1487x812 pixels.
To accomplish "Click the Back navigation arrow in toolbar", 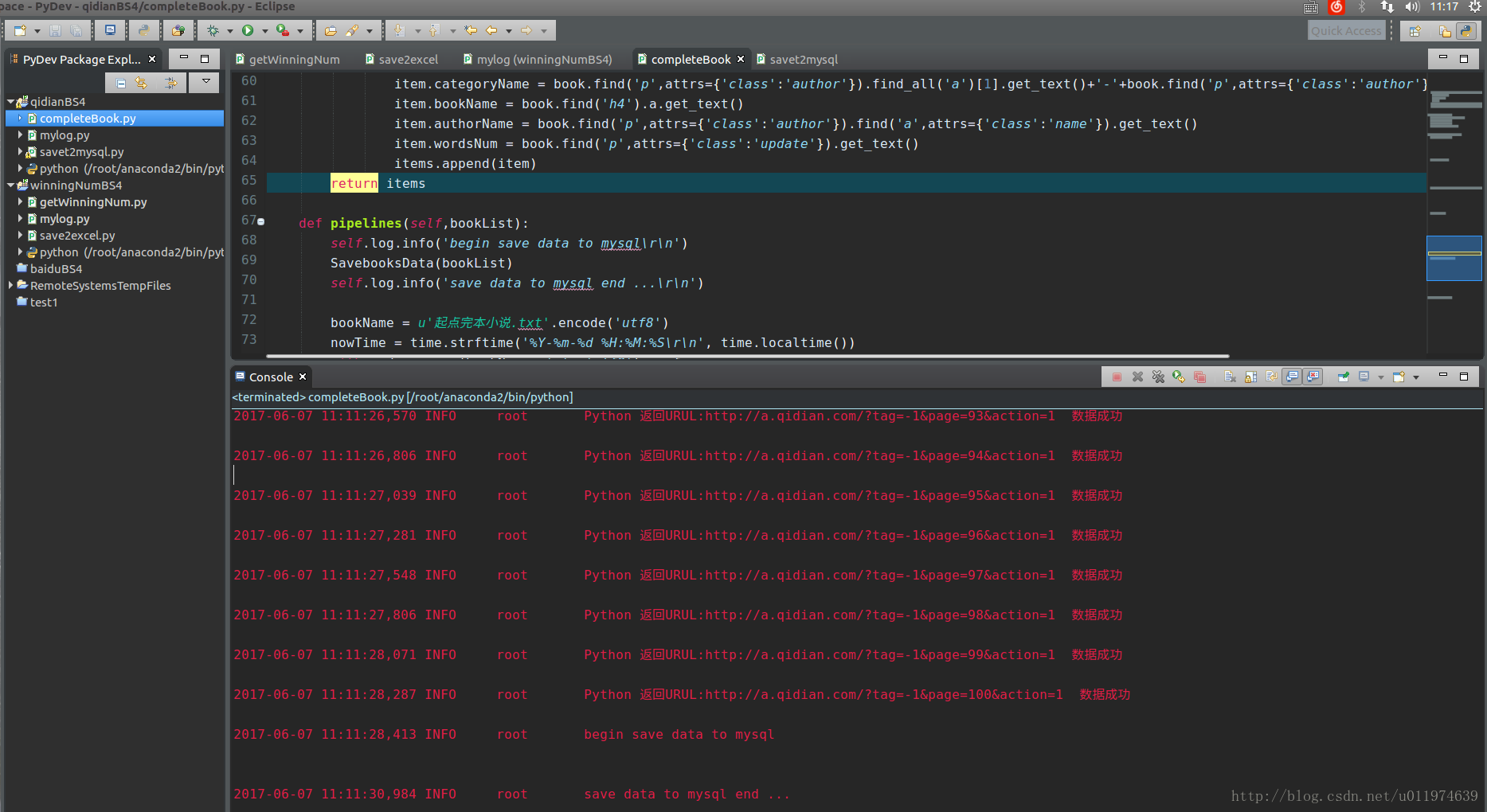I will coord(491,30).
